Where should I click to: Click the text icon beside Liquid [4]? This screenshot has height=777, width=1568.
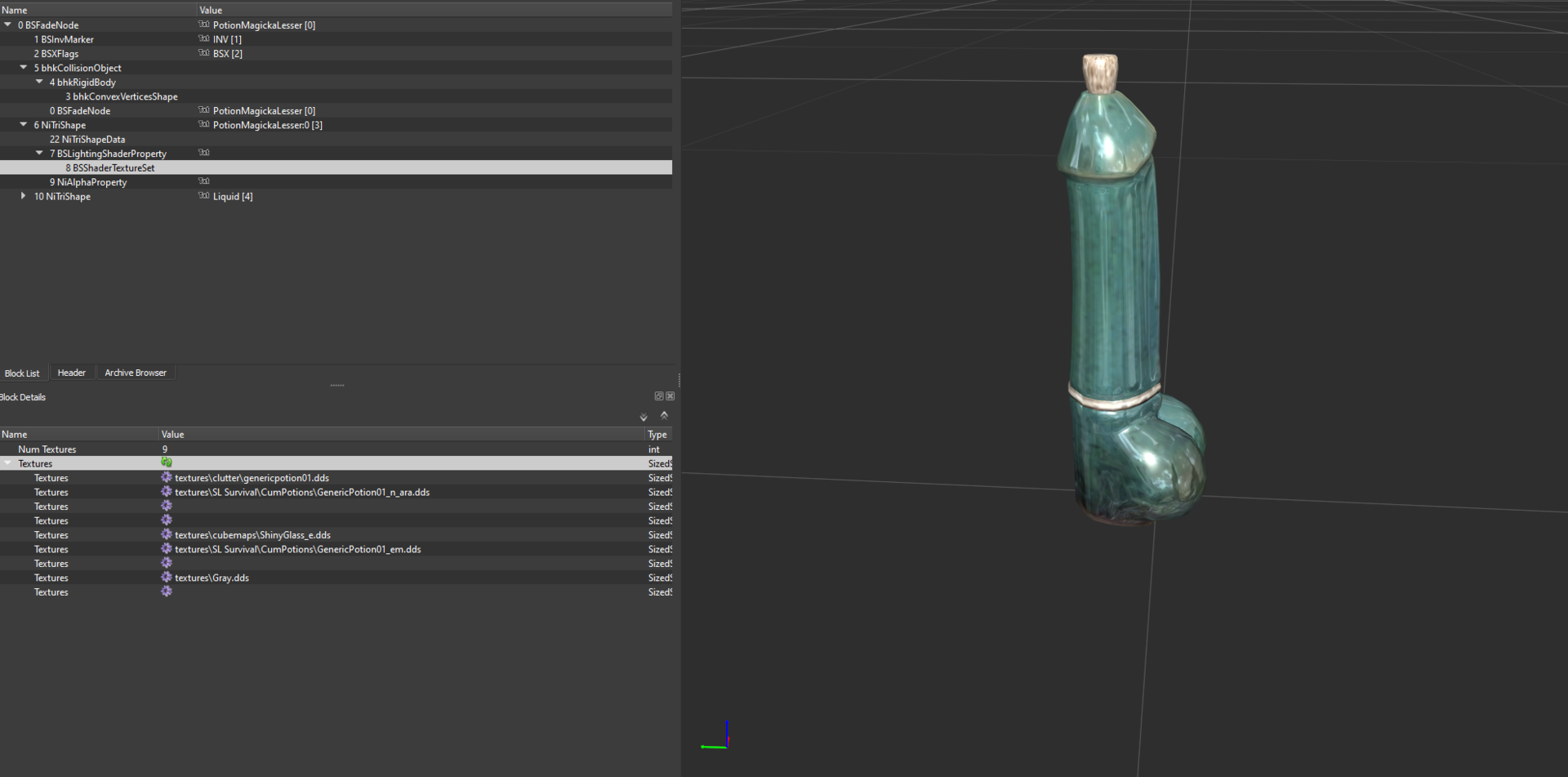pyautogui.click(x=204, y=196)
